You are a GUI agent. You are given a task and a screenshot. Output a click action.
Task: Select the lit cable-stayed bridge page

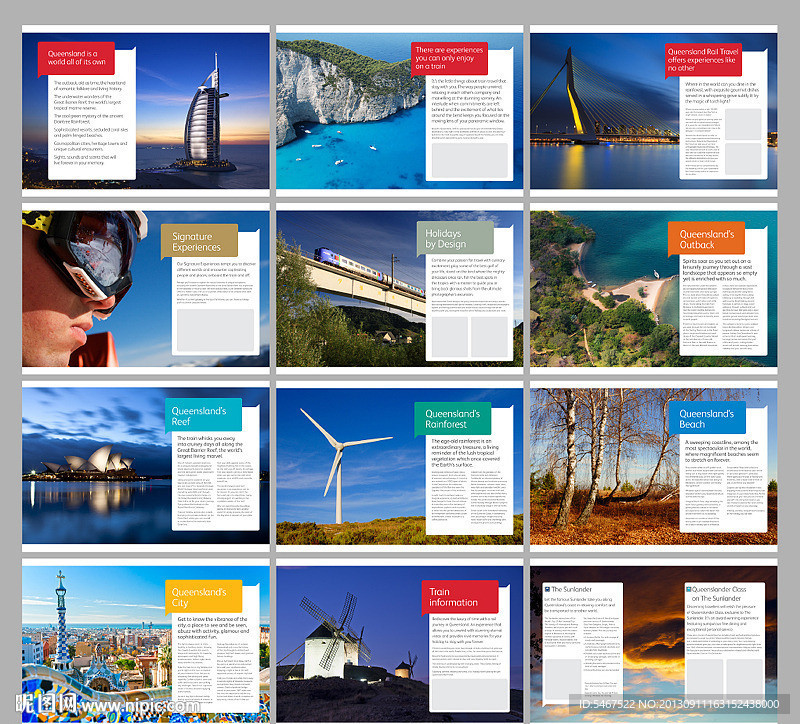click(654, 111)
